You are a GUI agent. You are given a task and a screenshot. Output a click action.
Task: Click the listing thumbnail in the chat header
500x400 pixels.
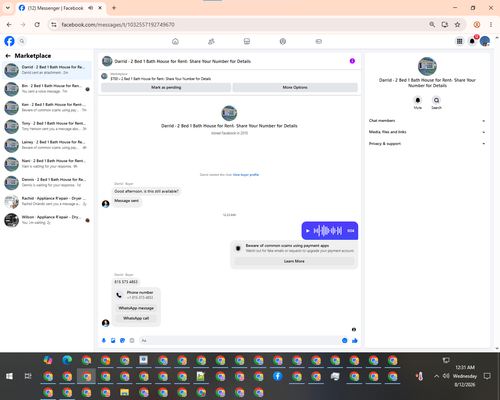pyautogui.click(x=107, y=61)
